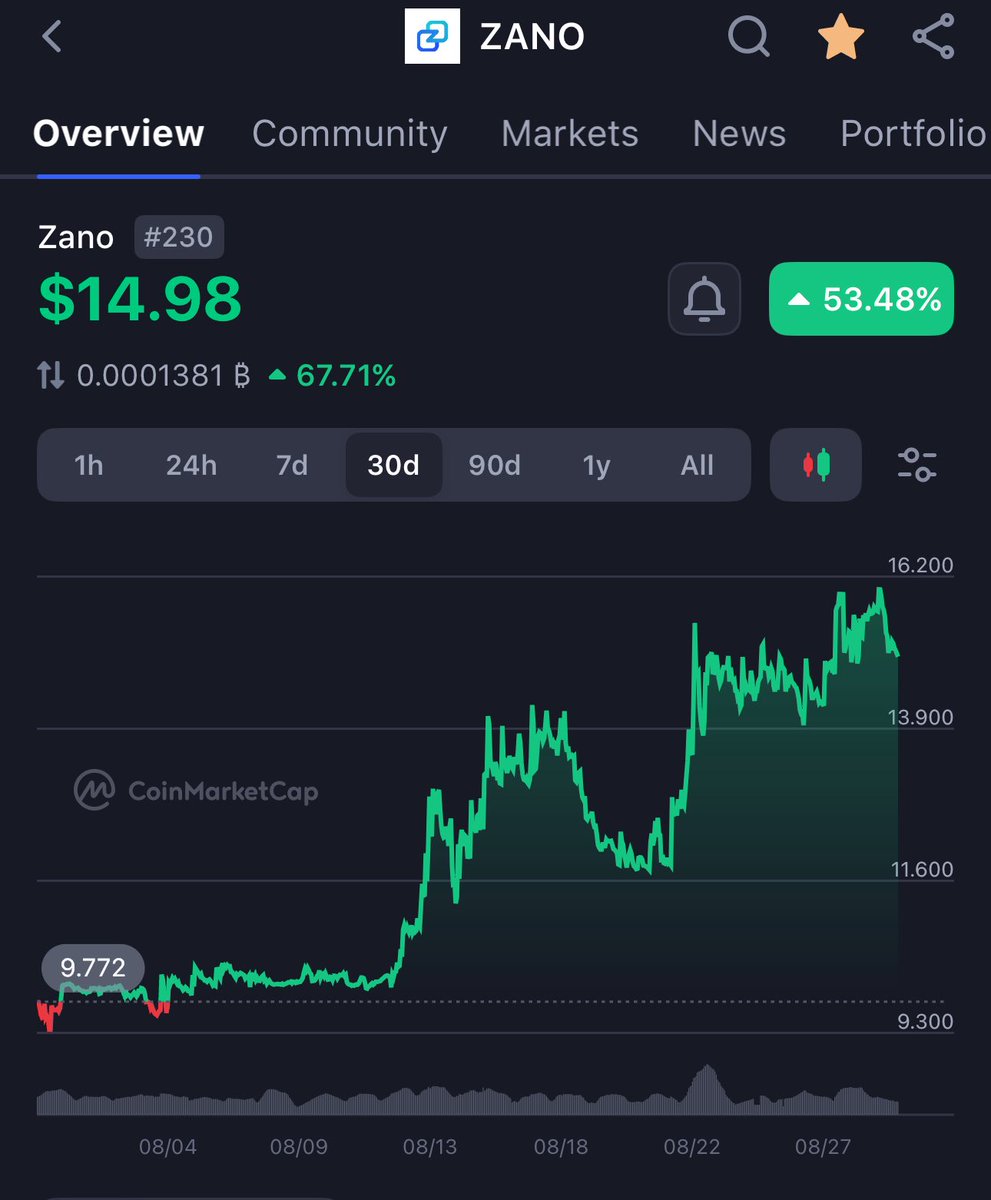Select the 30d chart range

tap(394, 465)
